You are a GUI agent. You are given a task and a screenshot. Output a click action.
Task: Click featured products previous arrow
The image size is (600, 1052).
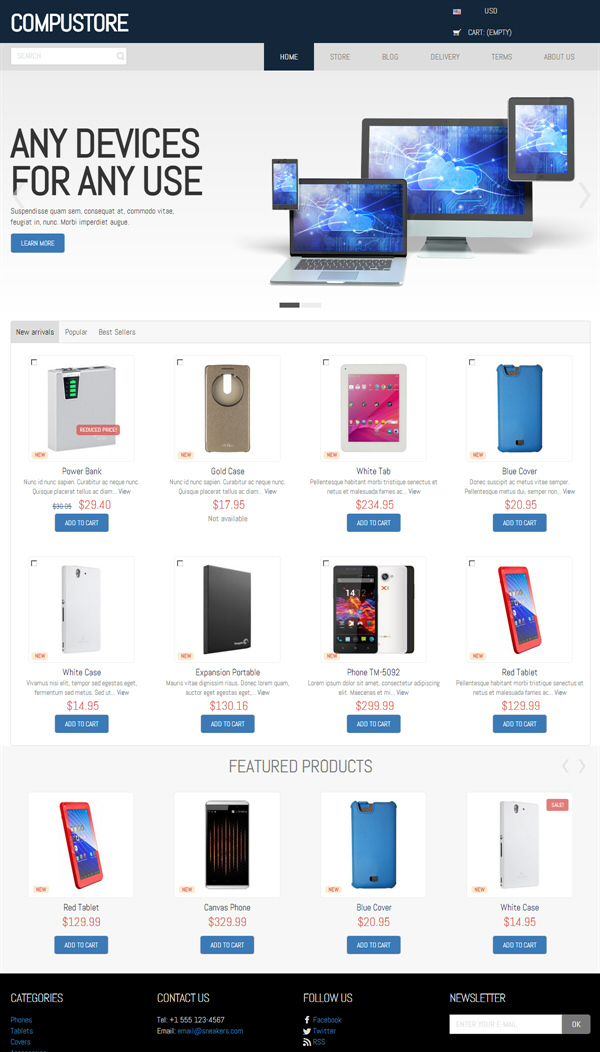[565, 766]
